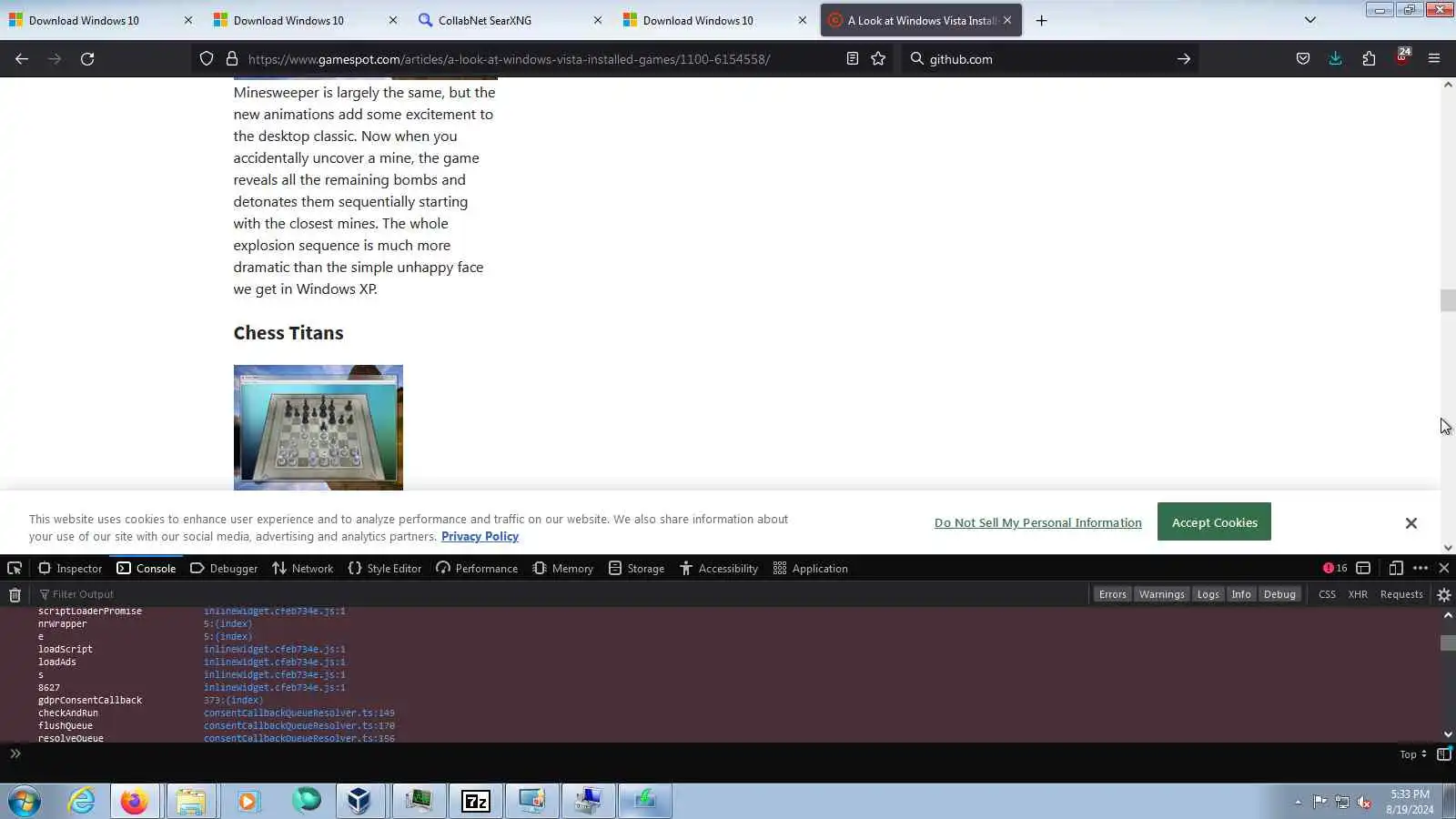Click Do Not Sell My Personal Information

coord(1037,523)
